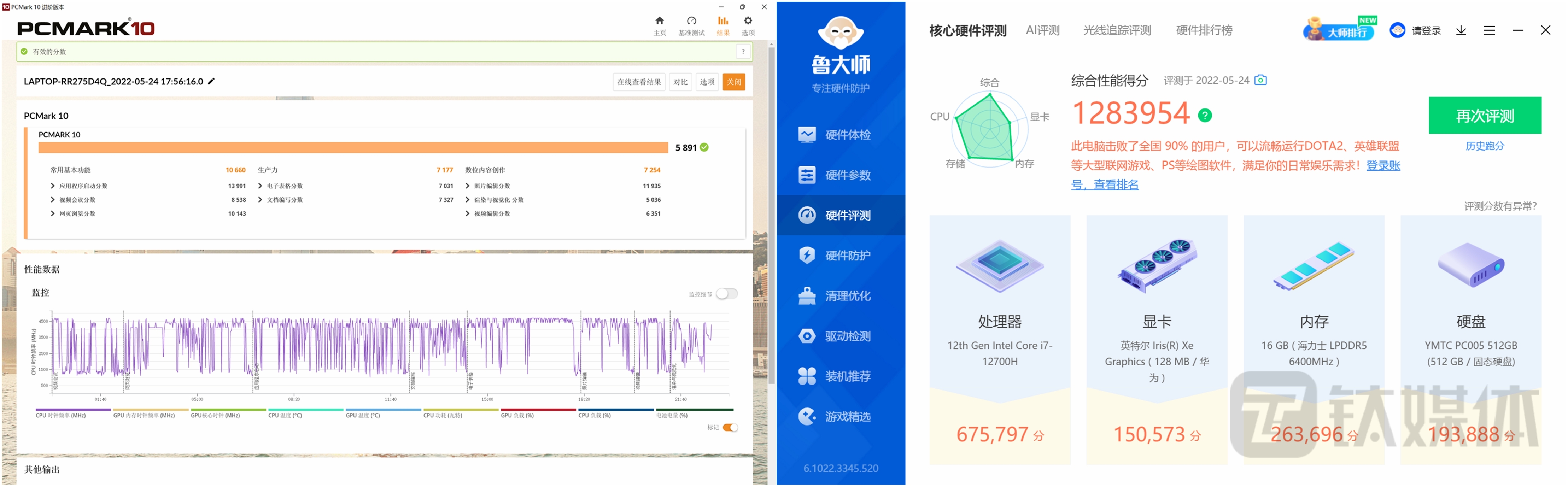The width and height of the screenshot is (1568, 487).
Task: Open 驱动检测 in the sidebar
Action: pos(840,336)
